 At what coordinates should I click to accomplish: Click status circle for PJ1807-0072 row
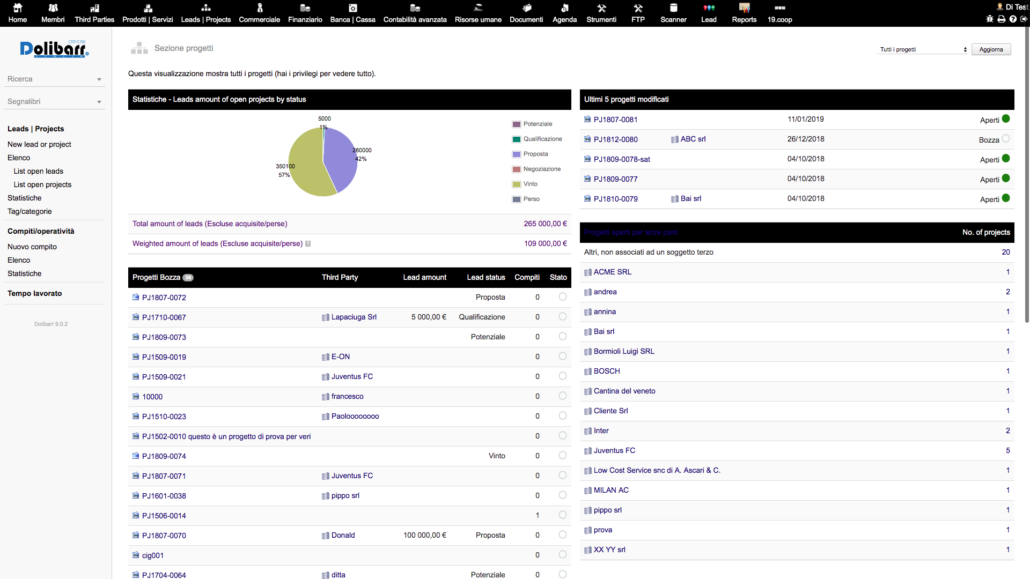(563, 297)
